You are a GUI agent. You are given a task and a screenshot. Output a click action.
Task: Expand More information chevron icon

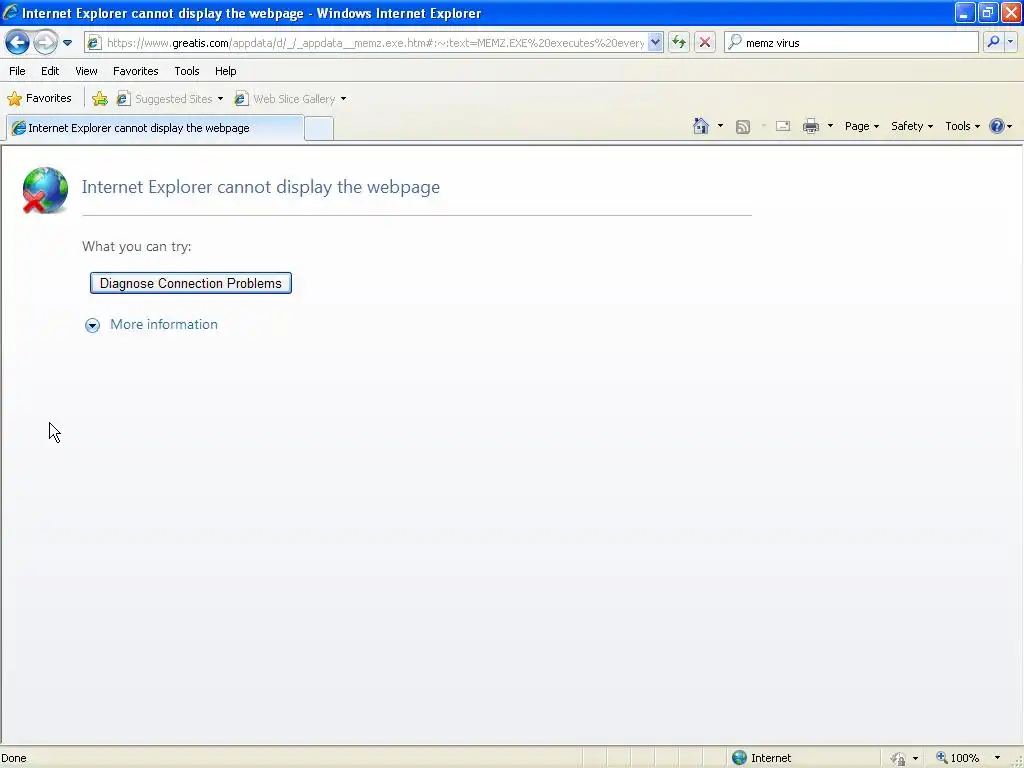[92, 325]
